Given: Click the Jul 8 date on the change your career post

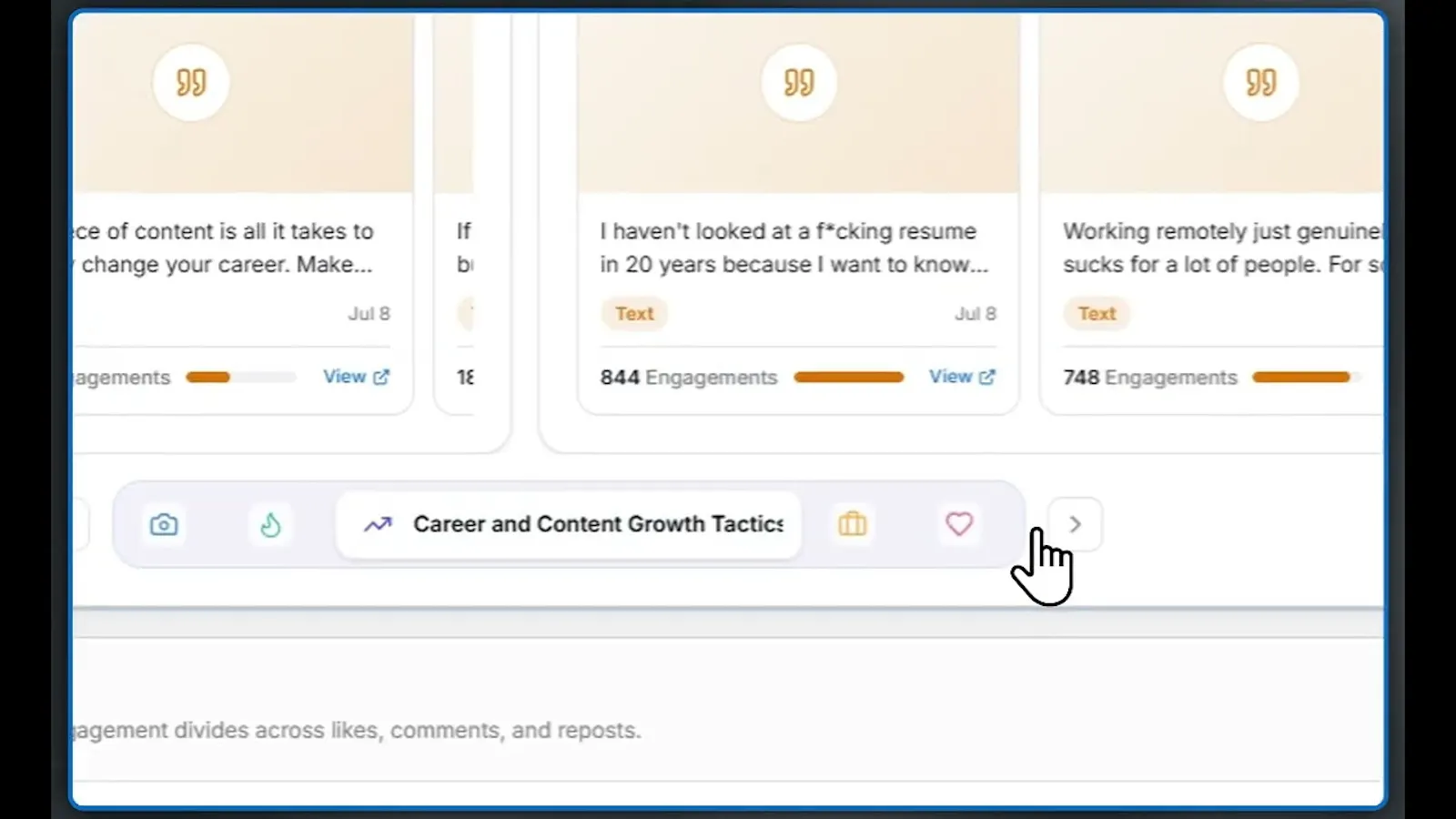Looking at the screenshot, I should 369,313.
